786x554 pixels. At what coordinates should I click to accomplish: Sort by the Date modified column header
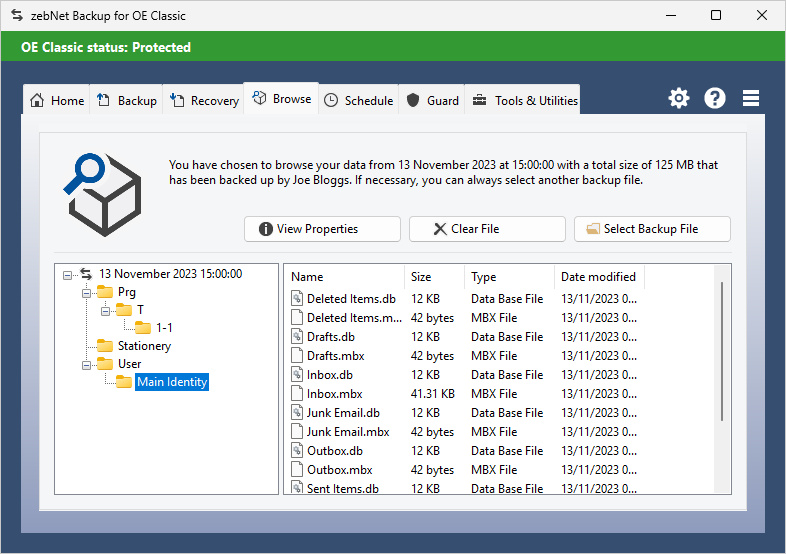[x=598, y=277]
